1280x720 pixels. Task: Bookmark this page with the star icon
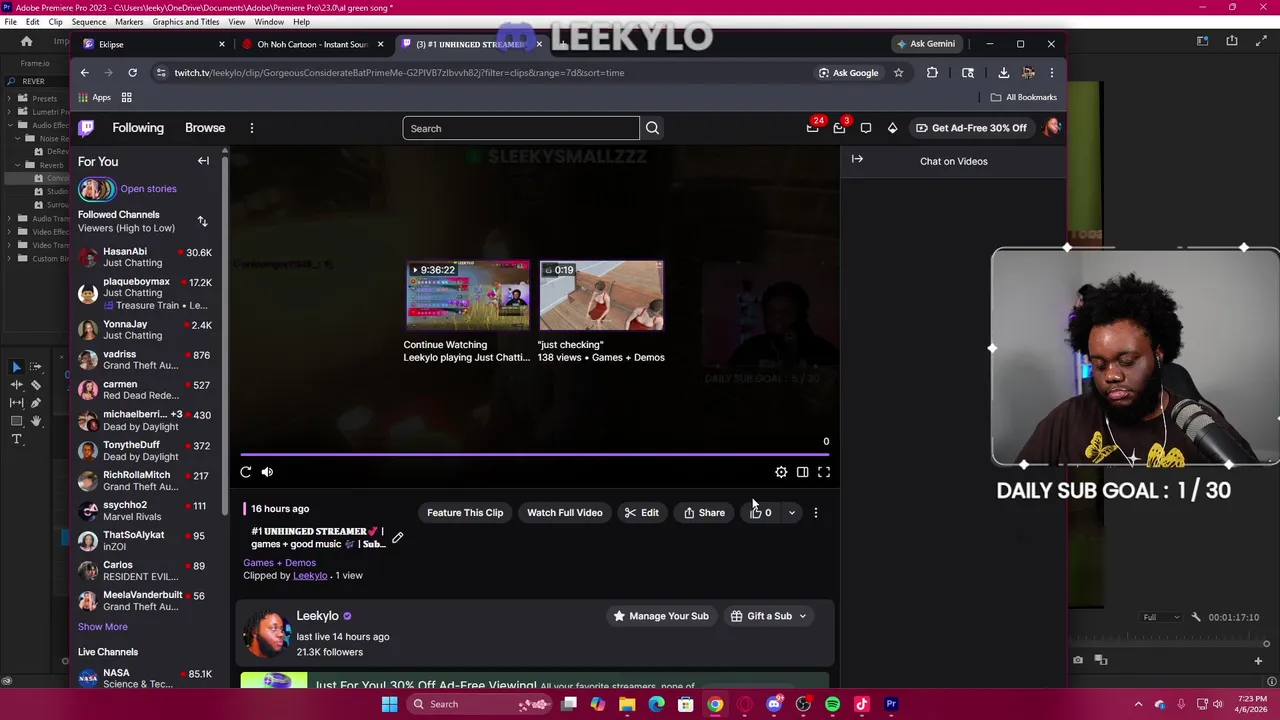(x=898, y=72)
